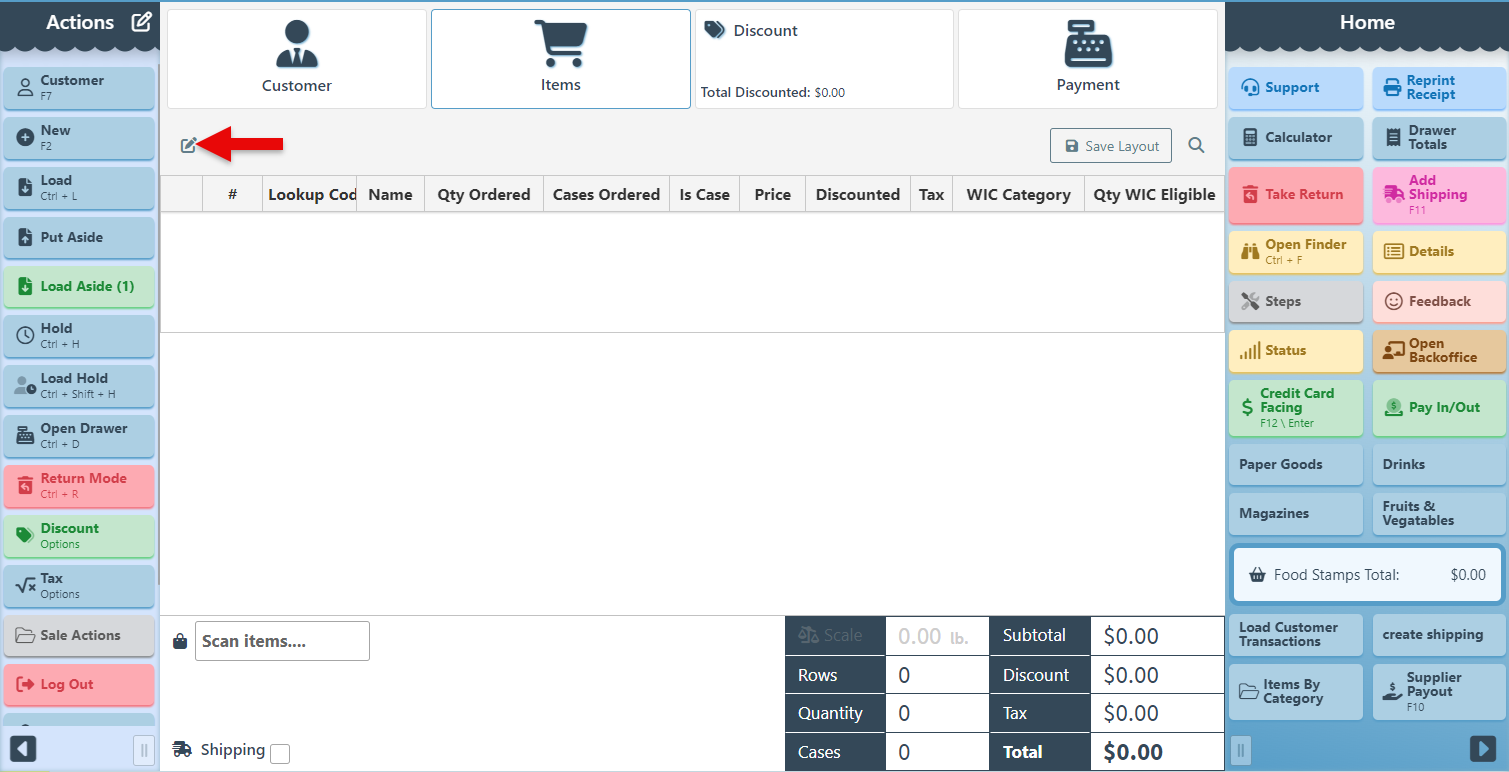The width and height of the screenshot is (1509, 772).
Task: Click the edit layout pencil icon above the grid
Action: tap(188, 146)
